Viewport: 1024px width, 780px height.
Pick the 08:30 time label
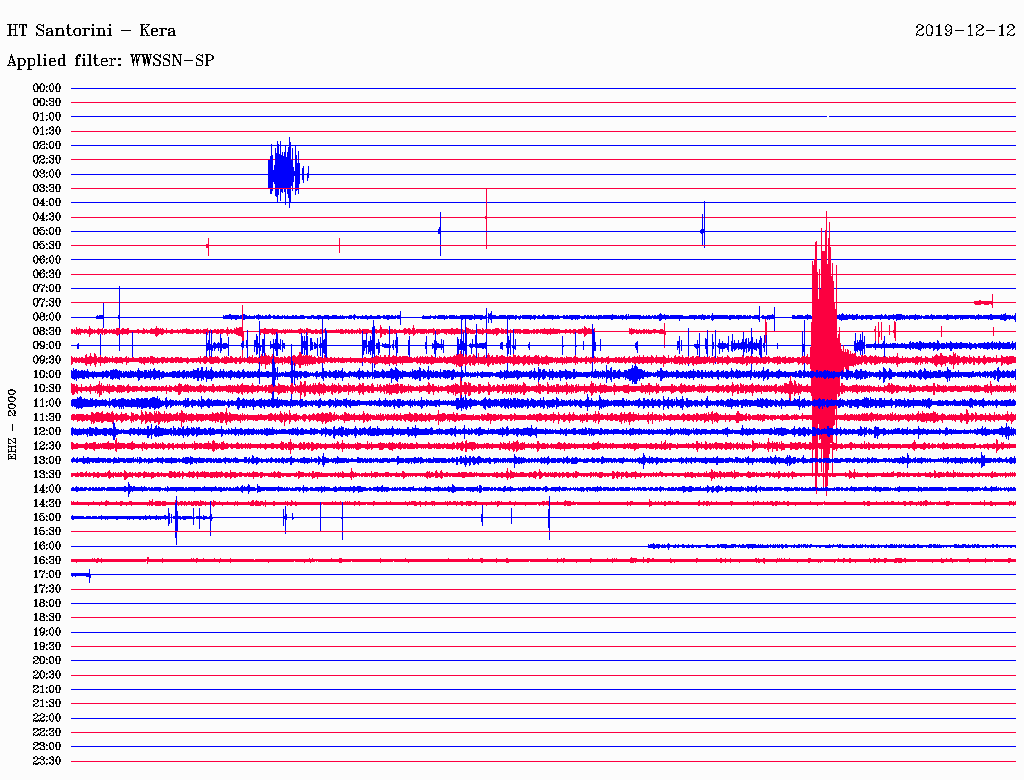click(47, 331)
